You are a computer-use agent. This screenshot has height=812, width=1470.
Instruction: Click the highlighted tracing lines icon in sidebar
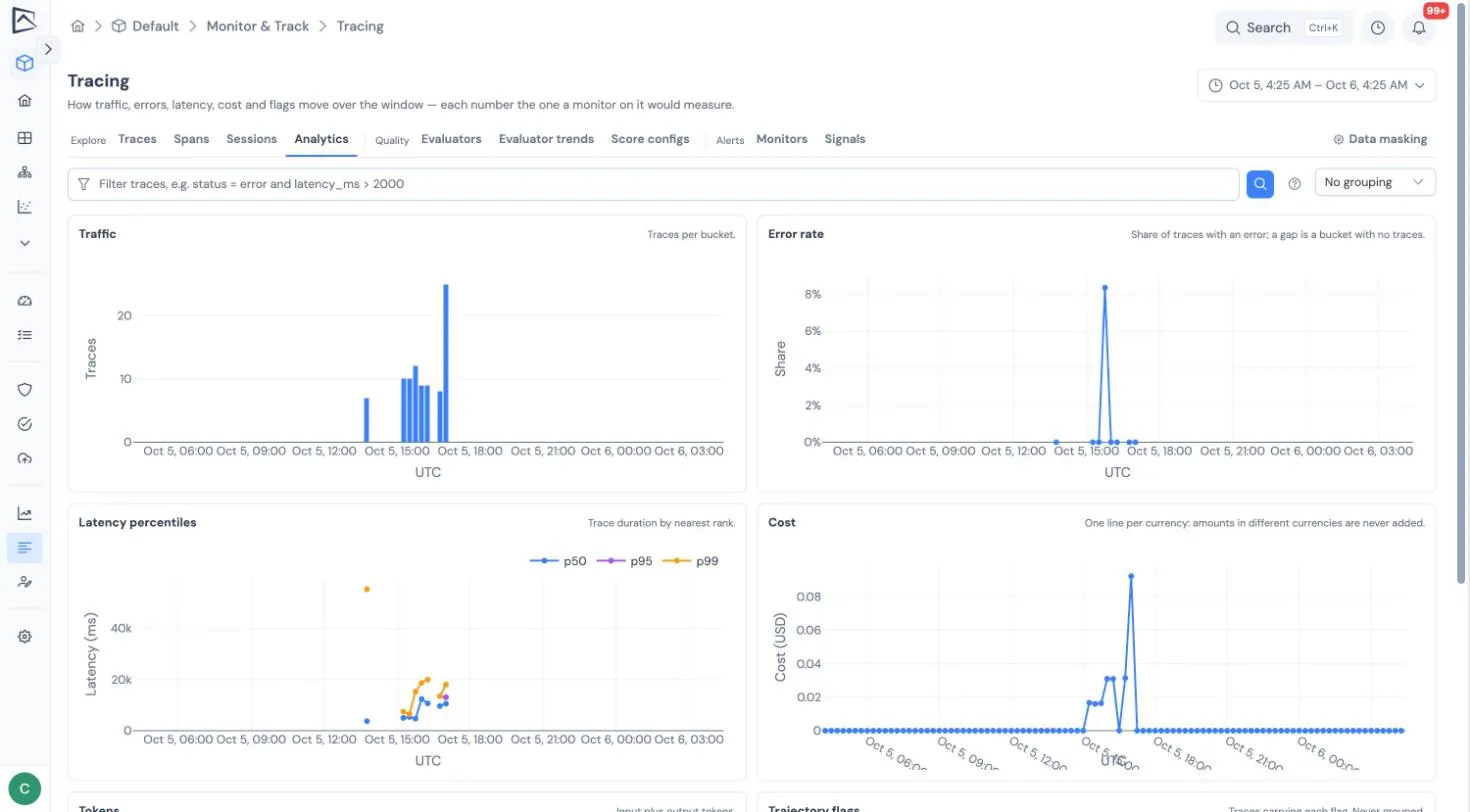pyautogui.click(x=25, y=547)
